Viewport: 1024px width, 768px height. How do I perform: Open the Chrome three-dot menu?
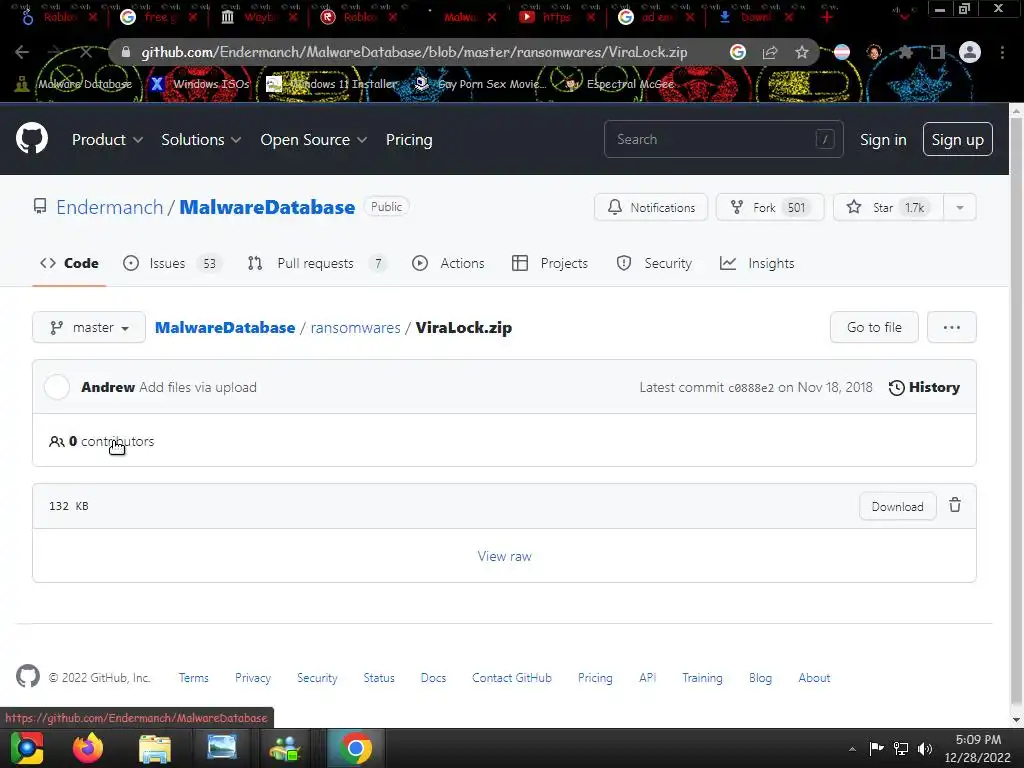coord(1002,52)
